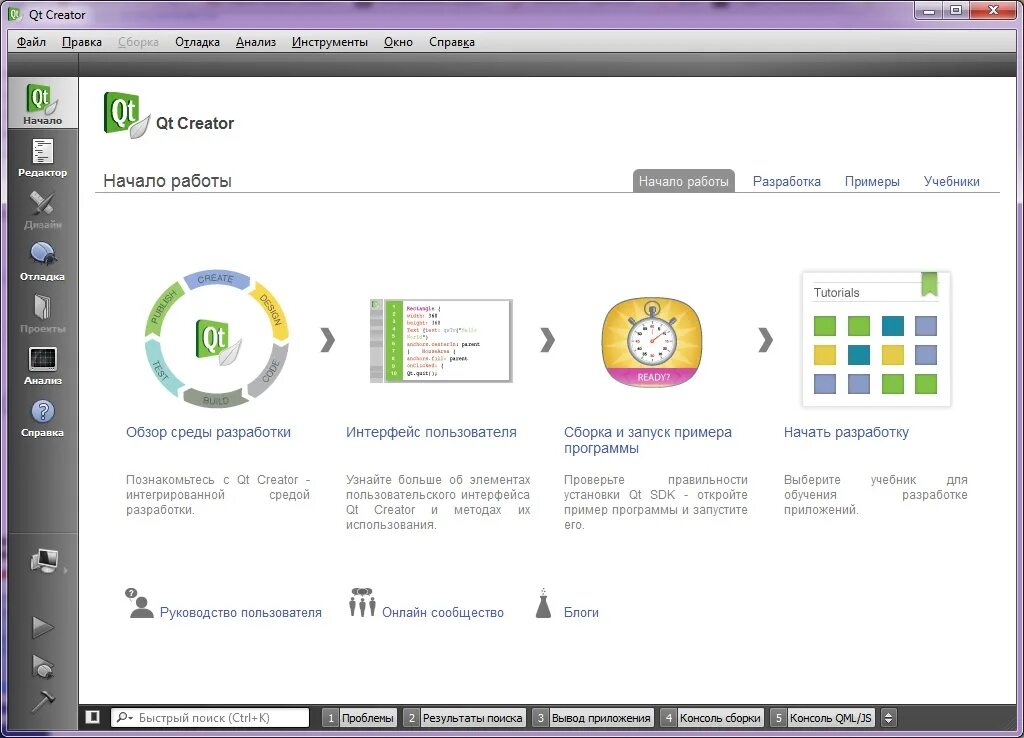The width and height of the screenshot is (1024, 738).
Task: Click the code editor preview image
Action: pos(441,341)
